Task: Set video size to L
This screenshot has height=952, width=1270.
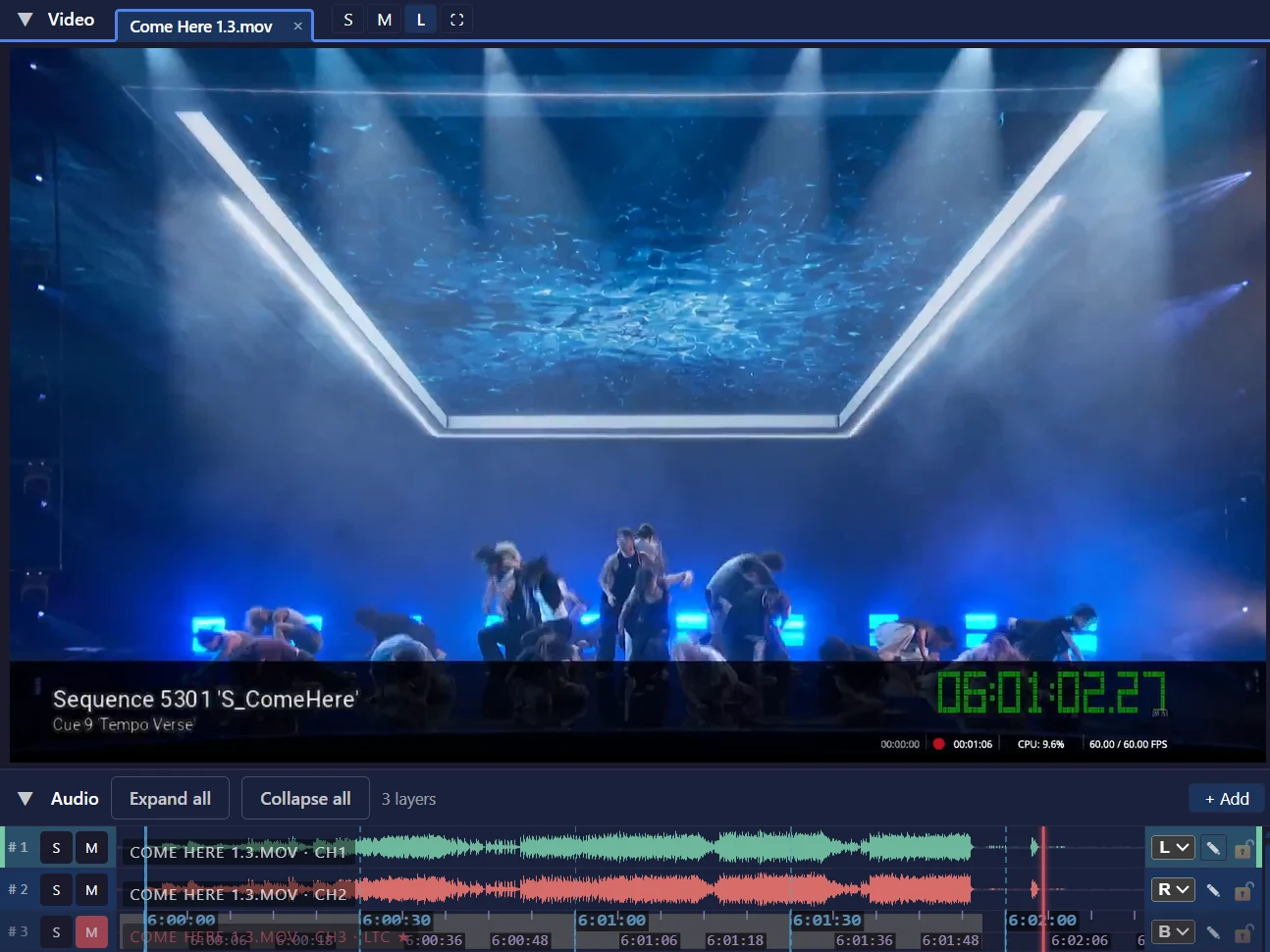Action: point(421,20)
